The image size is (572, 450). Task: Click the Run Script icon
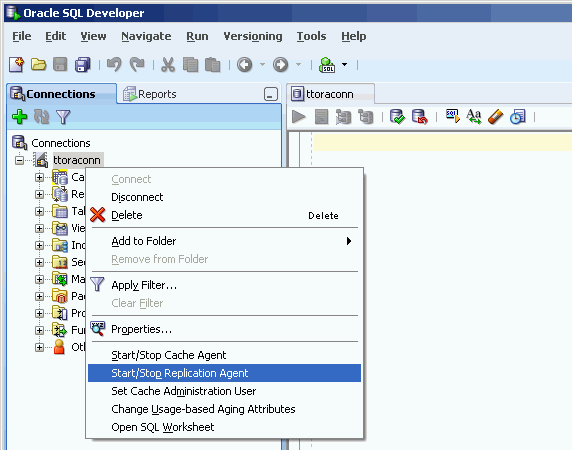(321, 117)
